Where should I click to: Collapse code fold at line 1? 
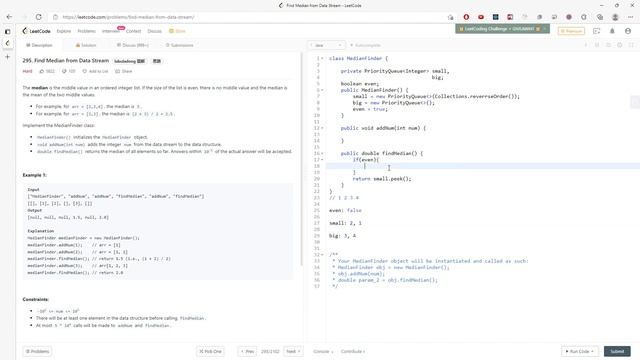322,59
